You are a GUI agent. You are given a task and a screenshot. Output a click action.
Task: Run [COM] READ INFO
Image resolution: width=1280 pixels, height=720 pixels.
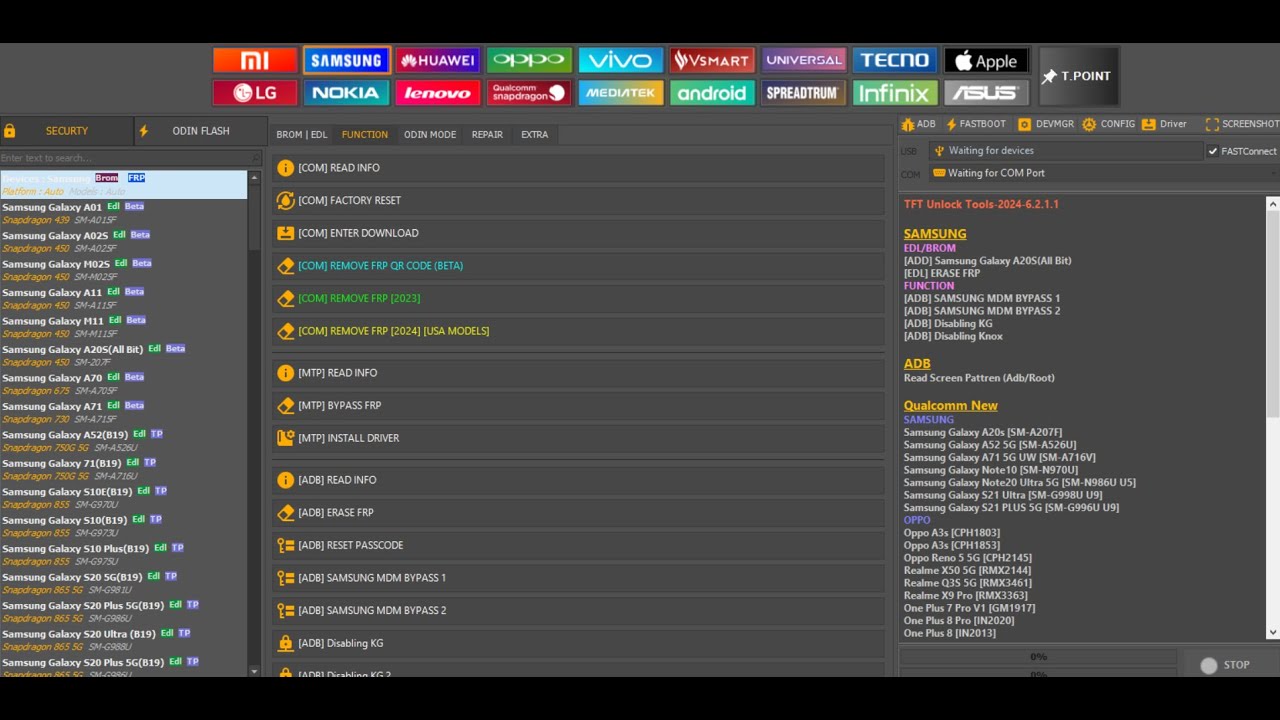[578, 168]
